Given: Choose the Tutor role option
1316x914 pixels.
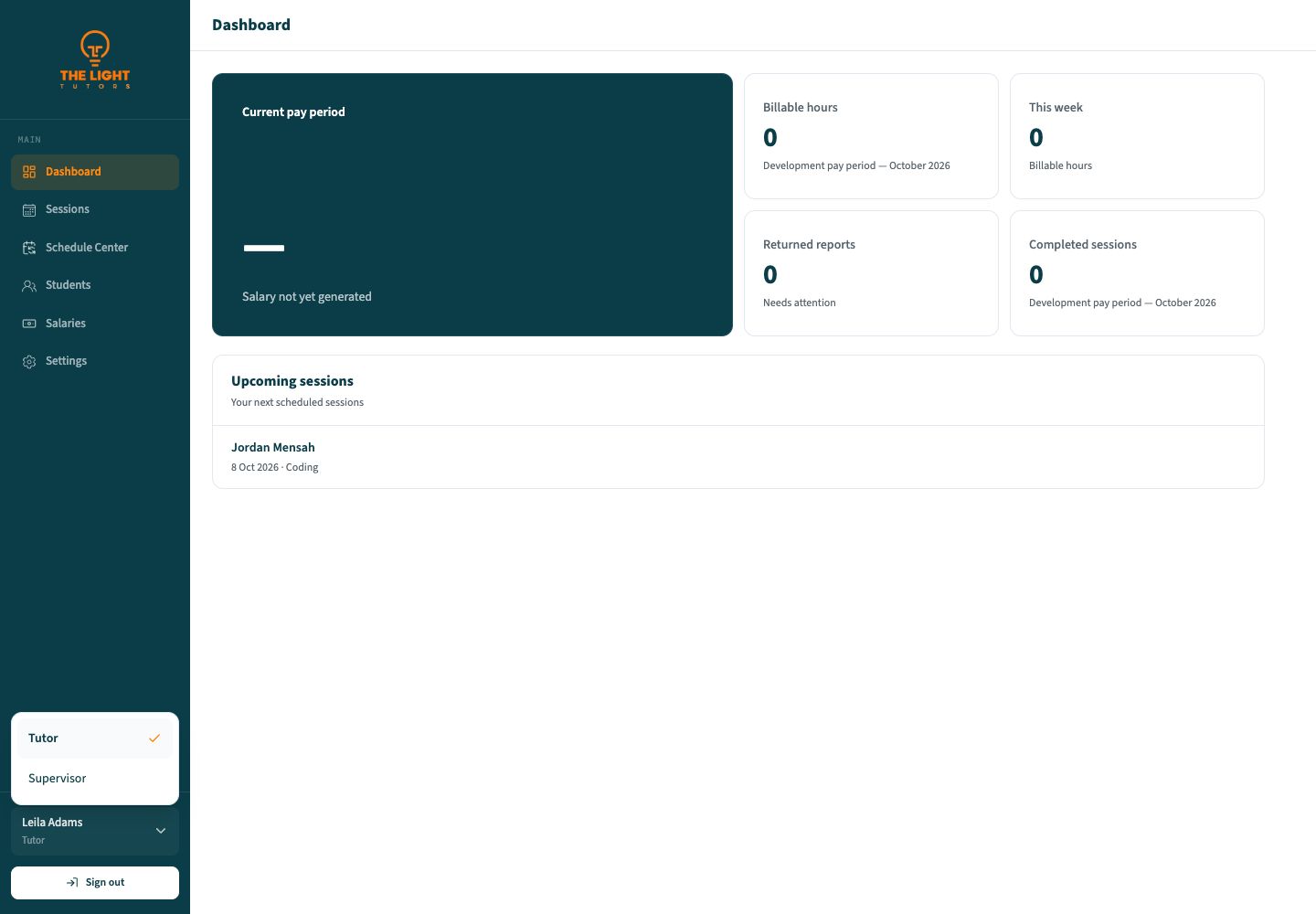Looking at the screenshot, I should (x=95, y=739).
